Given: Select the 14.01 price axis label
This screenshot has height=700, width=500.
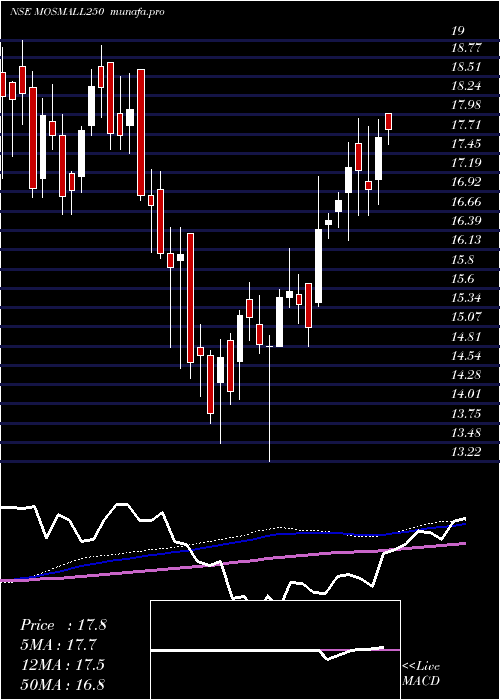Looking at the screenshot, I should (466, 394).
